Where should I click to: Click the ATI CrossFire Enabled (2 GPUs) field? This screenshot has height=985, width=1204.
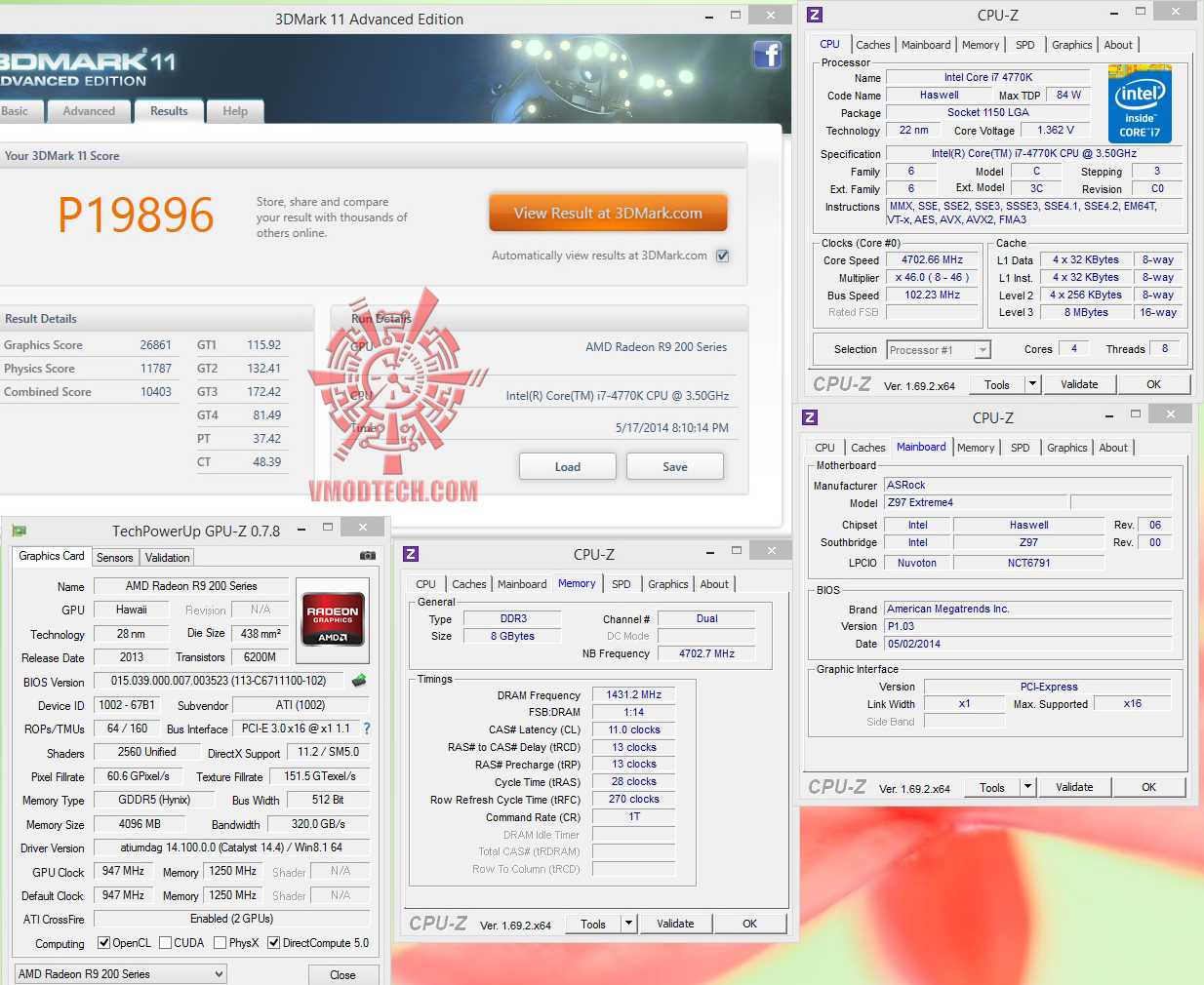pyautogui.click(x=231, y=919)
